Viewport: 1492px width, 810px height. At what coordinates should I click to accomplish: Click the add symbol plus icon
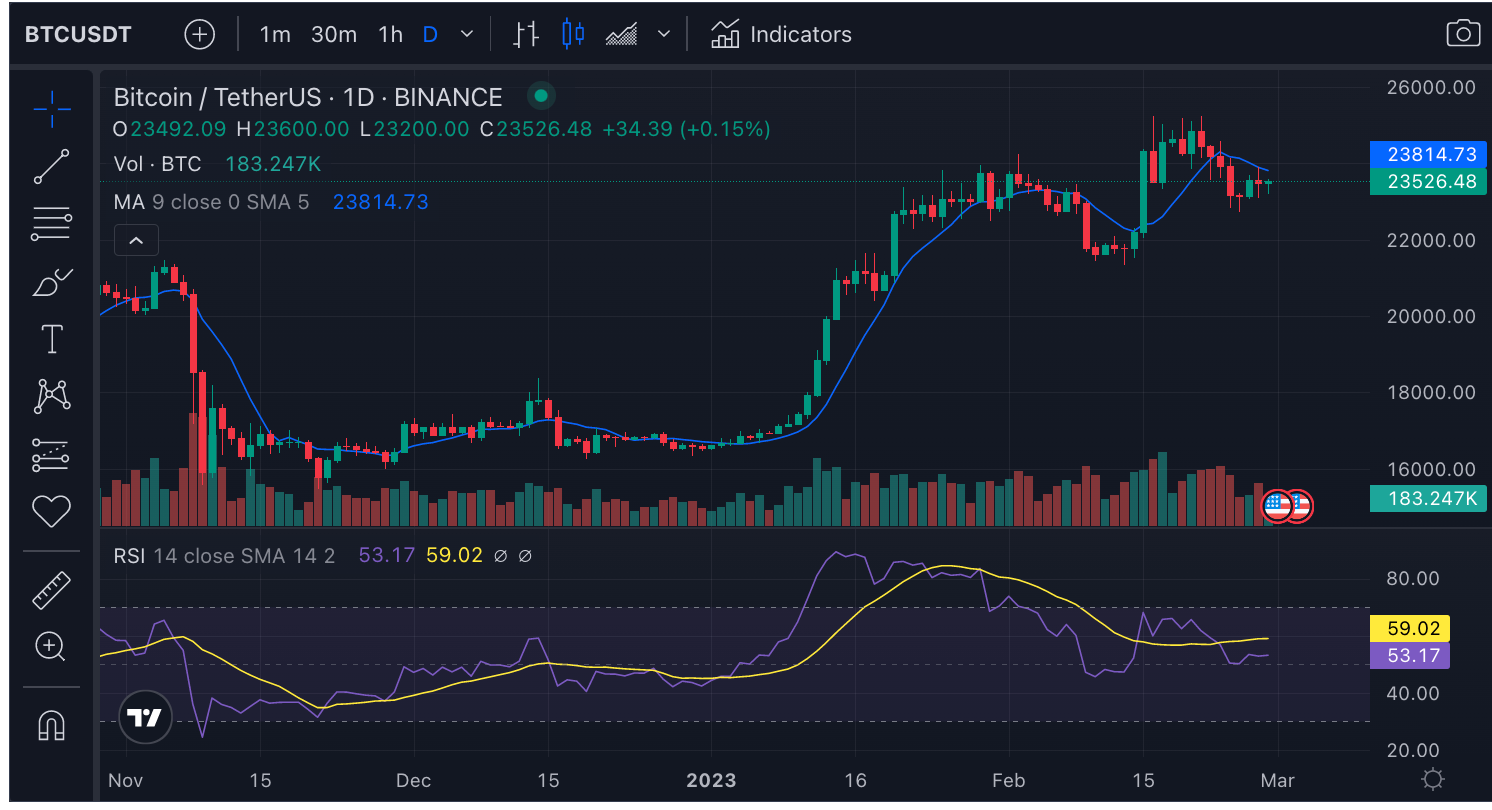point(200,34)
